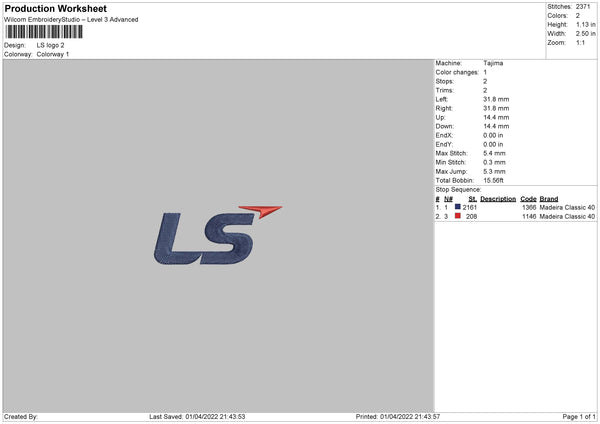600x424 pixels.
Task: Click the 'EndX:' label
Action: [x=444, y=135]
